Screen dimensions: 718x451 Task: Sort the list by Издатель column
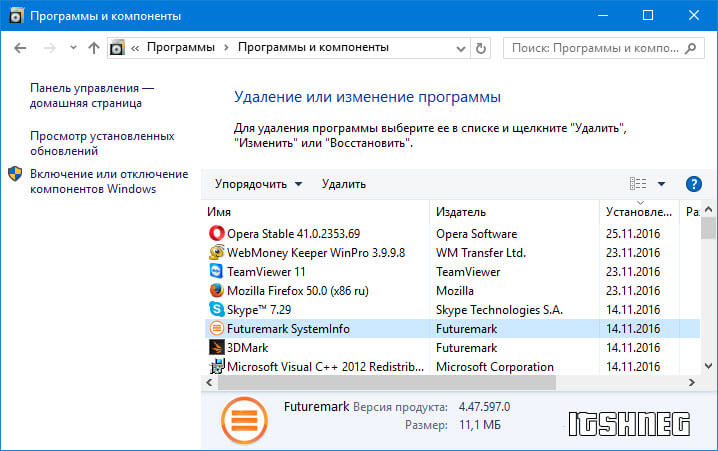click(461, 212)
